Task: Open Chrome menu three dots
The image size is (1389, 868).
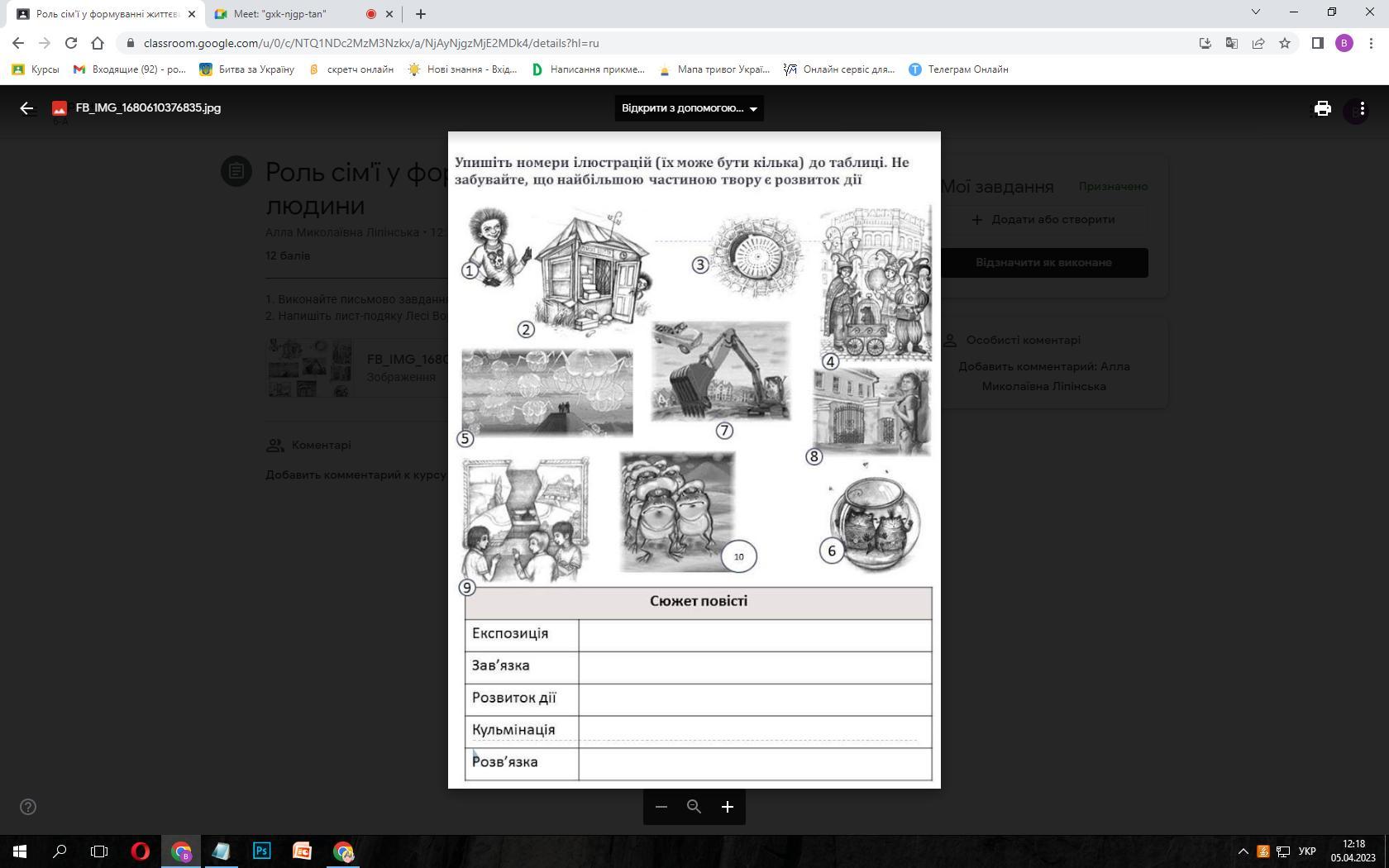Action: (1370, 43)
